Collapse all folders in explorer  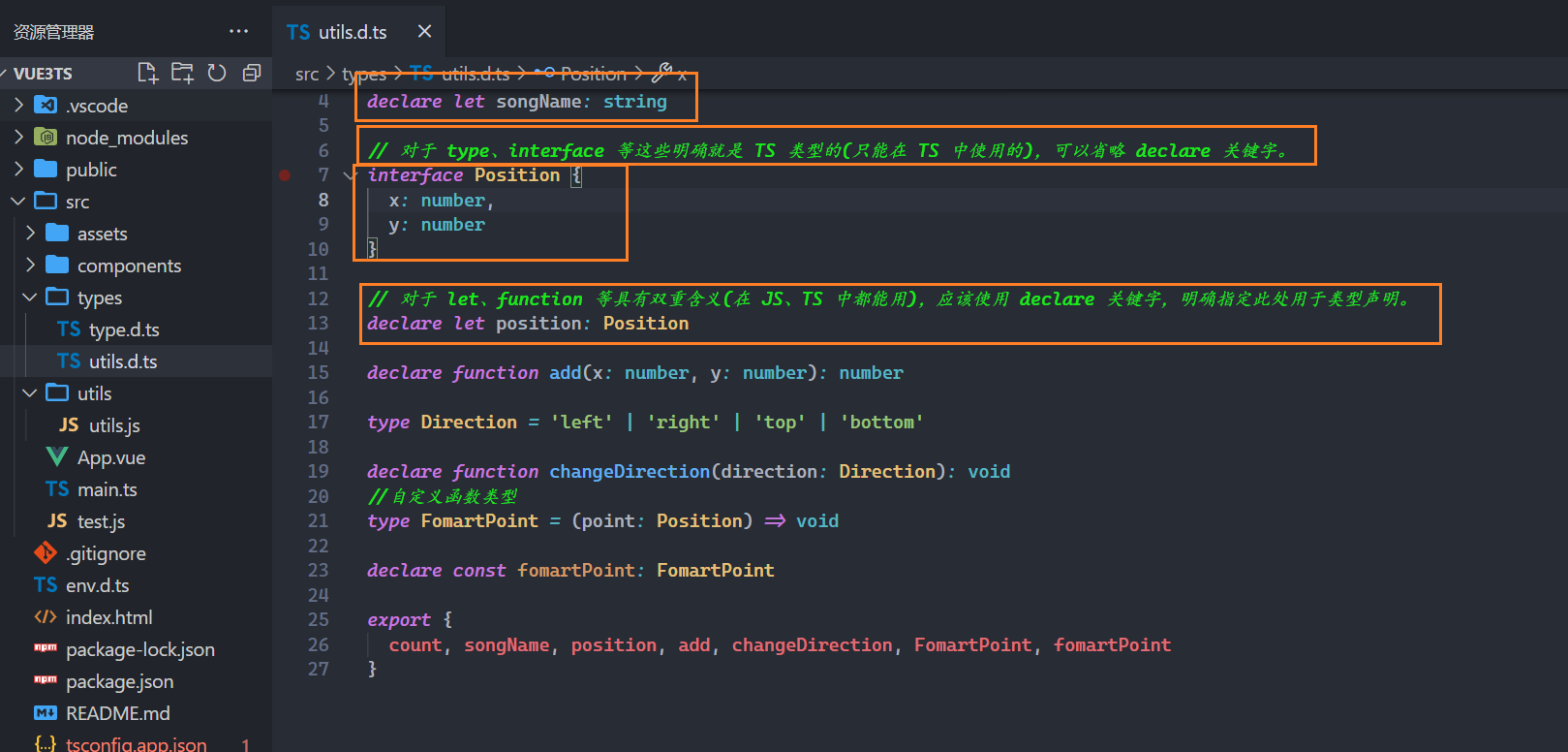click(x=252, y=73)
